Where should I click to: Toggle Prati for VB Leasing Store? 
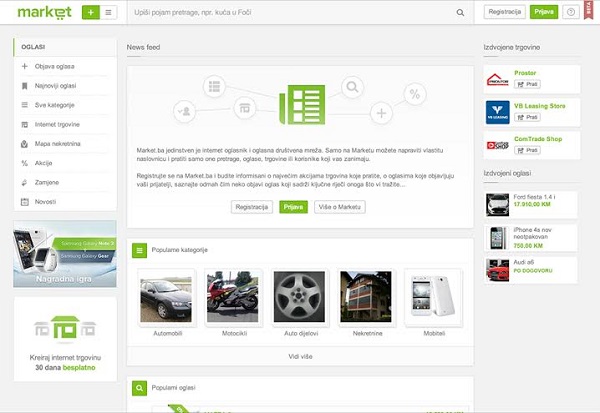click(x=527, y=117)
